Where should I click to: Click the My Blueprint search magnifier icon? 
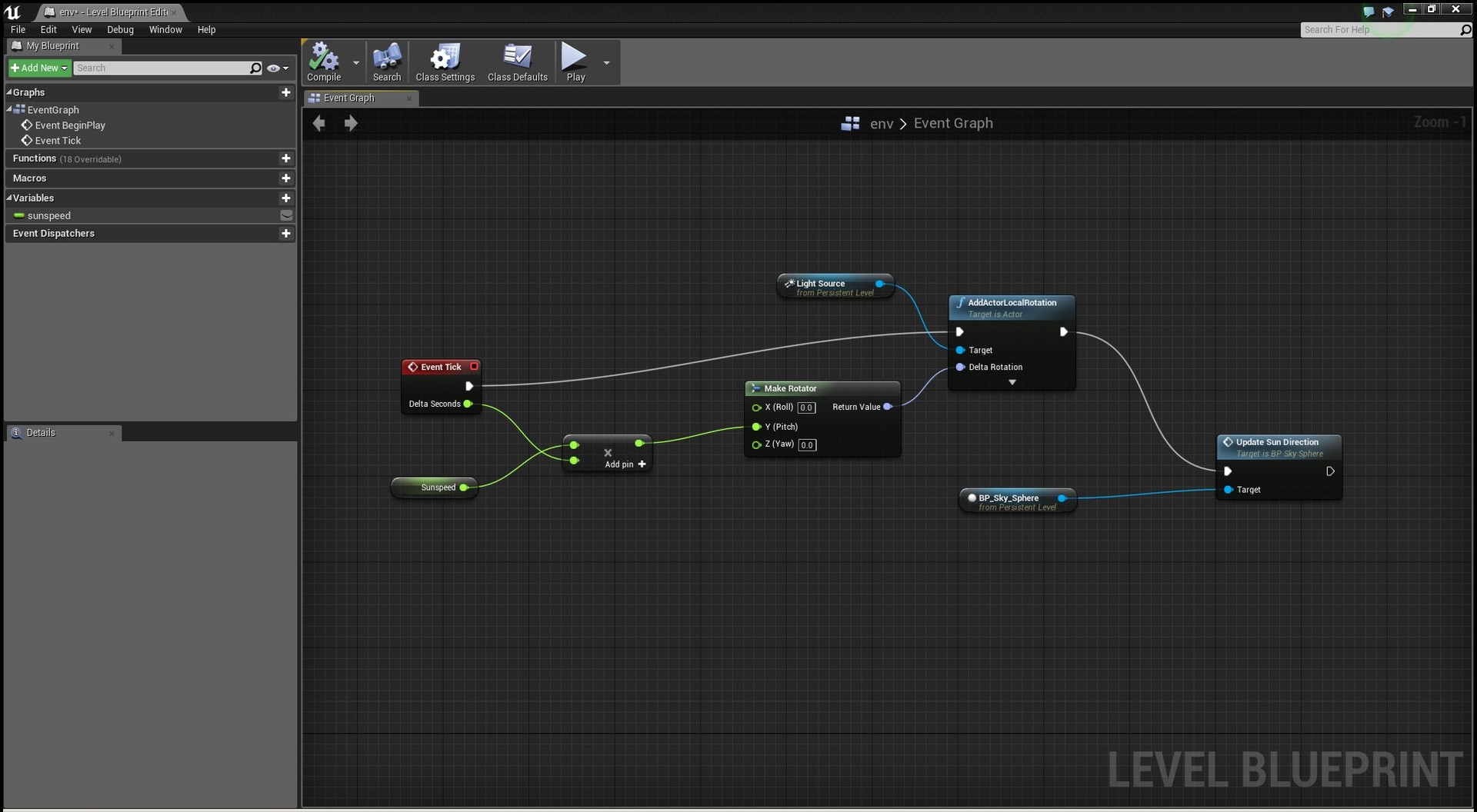(256, 68)
